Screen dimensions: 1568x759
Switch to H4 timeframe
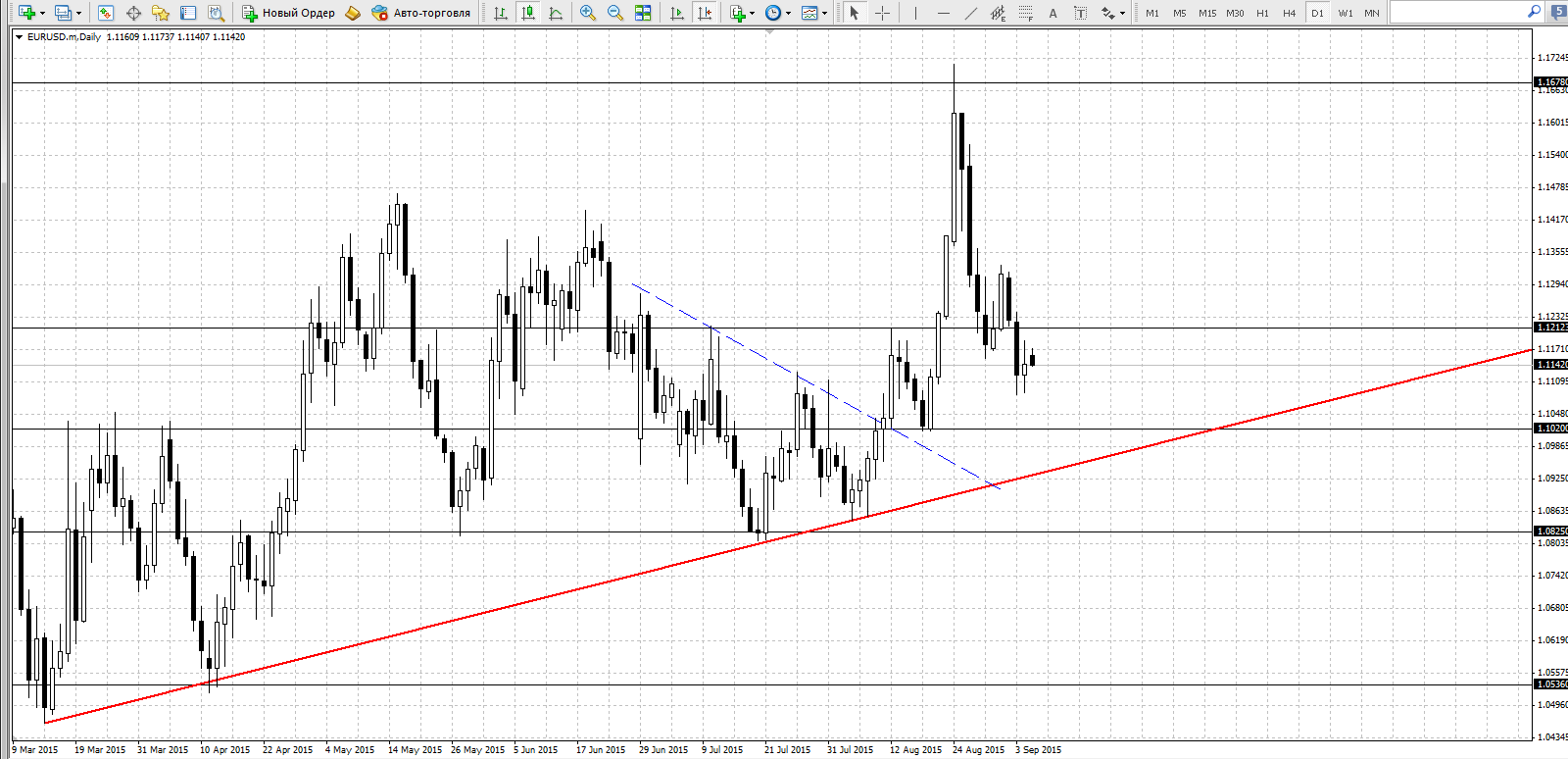pos(1289,13)
